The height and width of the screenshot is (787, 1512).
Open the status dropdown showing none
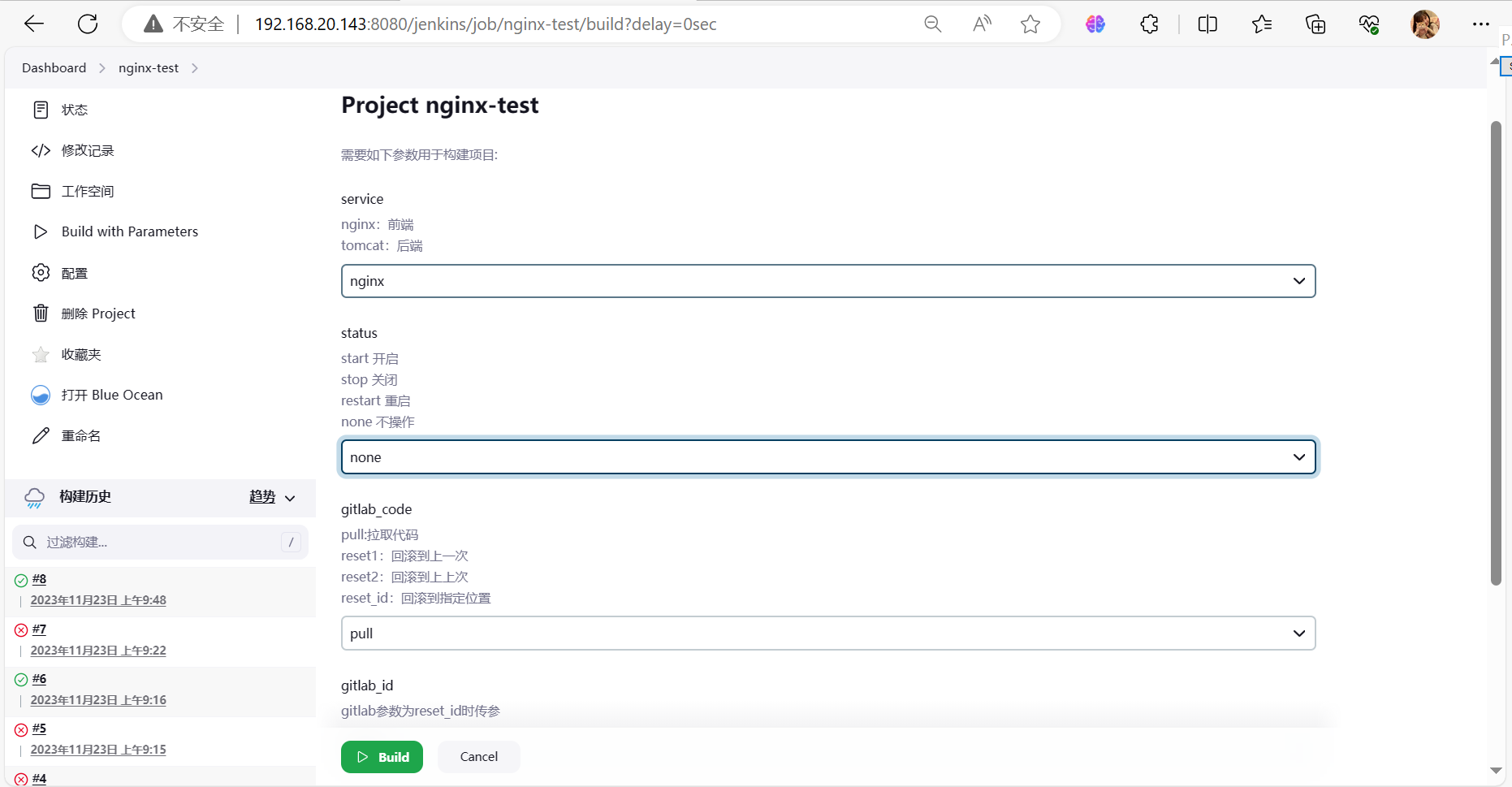[x=828, y=457]
